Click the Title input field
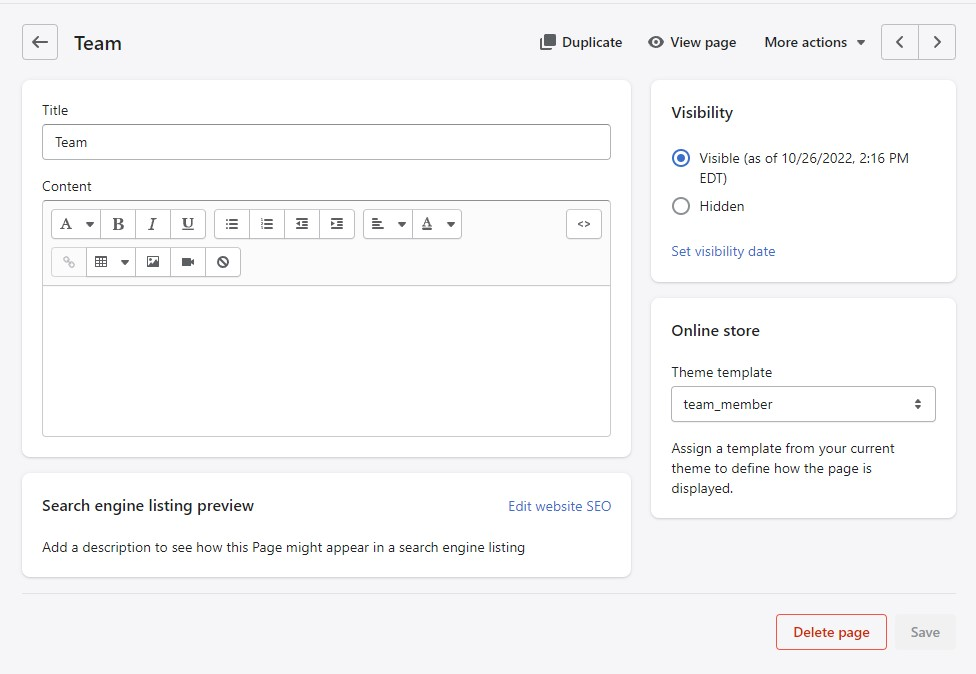 (326, 142)
